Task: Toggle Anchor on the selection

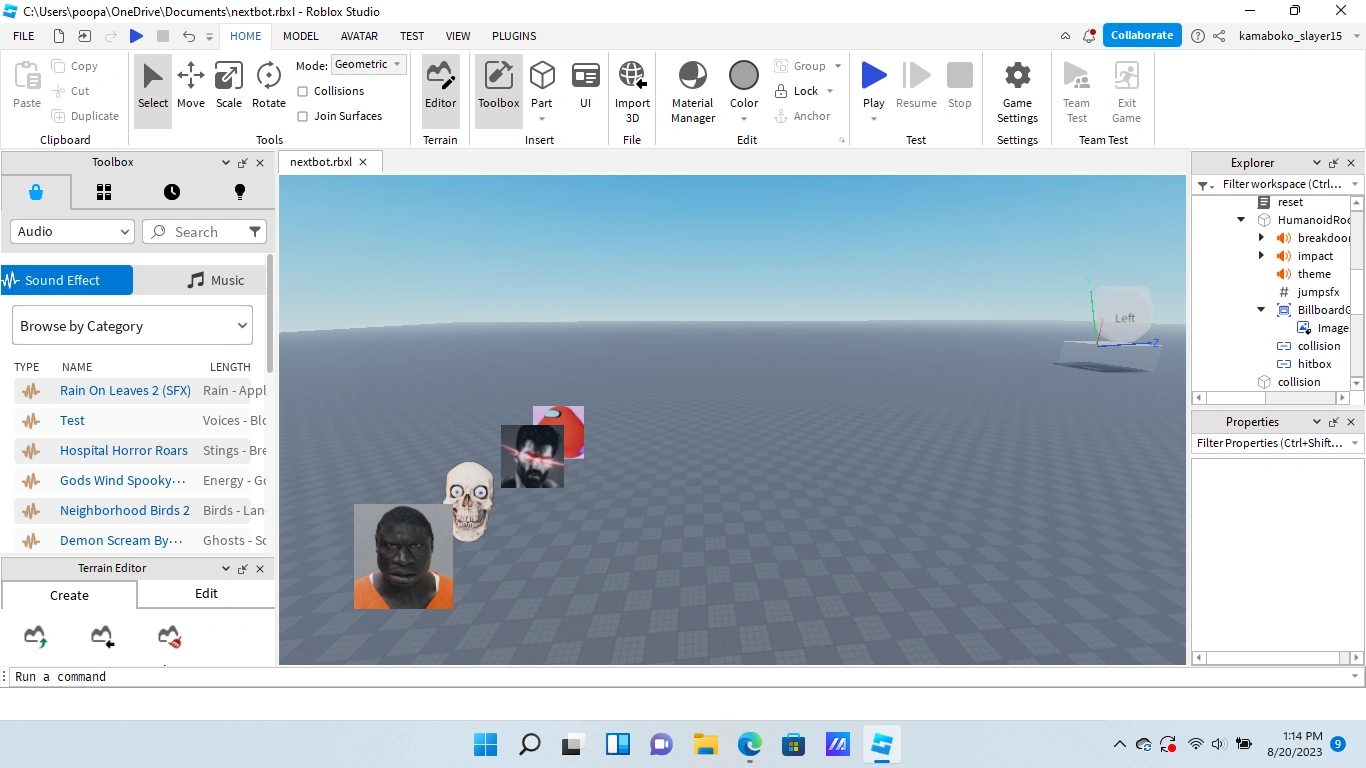Action: [803, 116]
